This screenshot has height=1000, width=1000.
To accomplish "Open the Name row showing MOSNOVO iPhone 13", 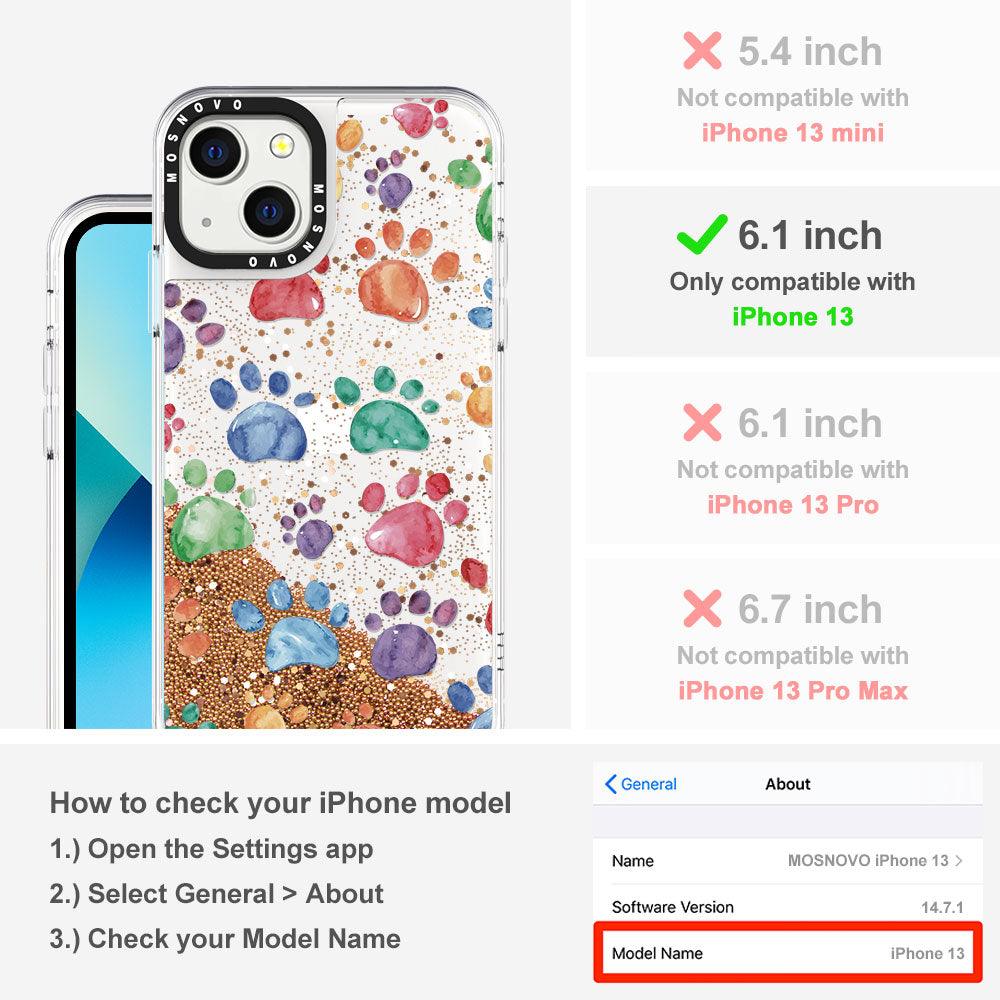I will click(x=788, y=860).
